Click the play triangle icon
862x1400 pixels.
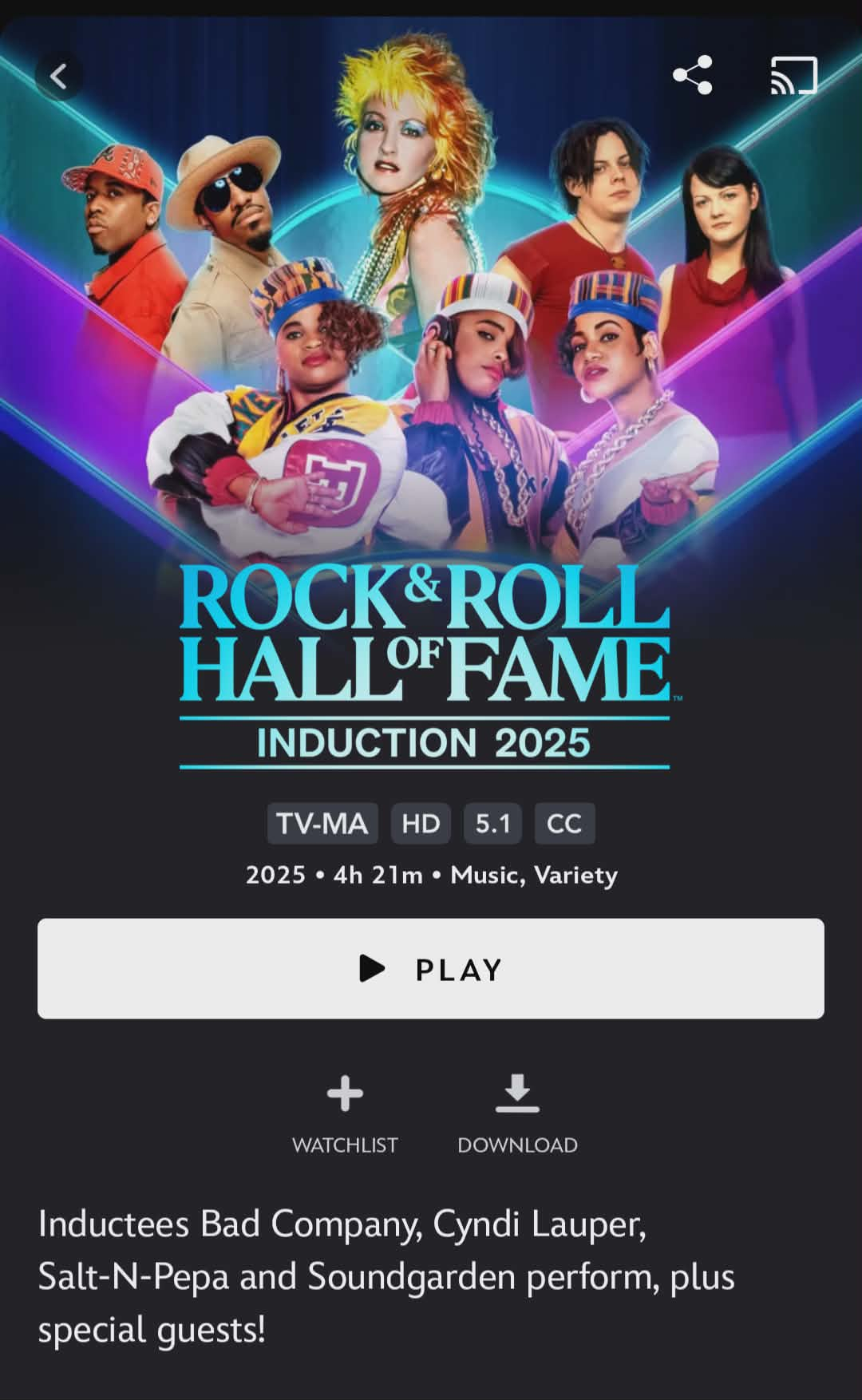click(x=372, y=968)
